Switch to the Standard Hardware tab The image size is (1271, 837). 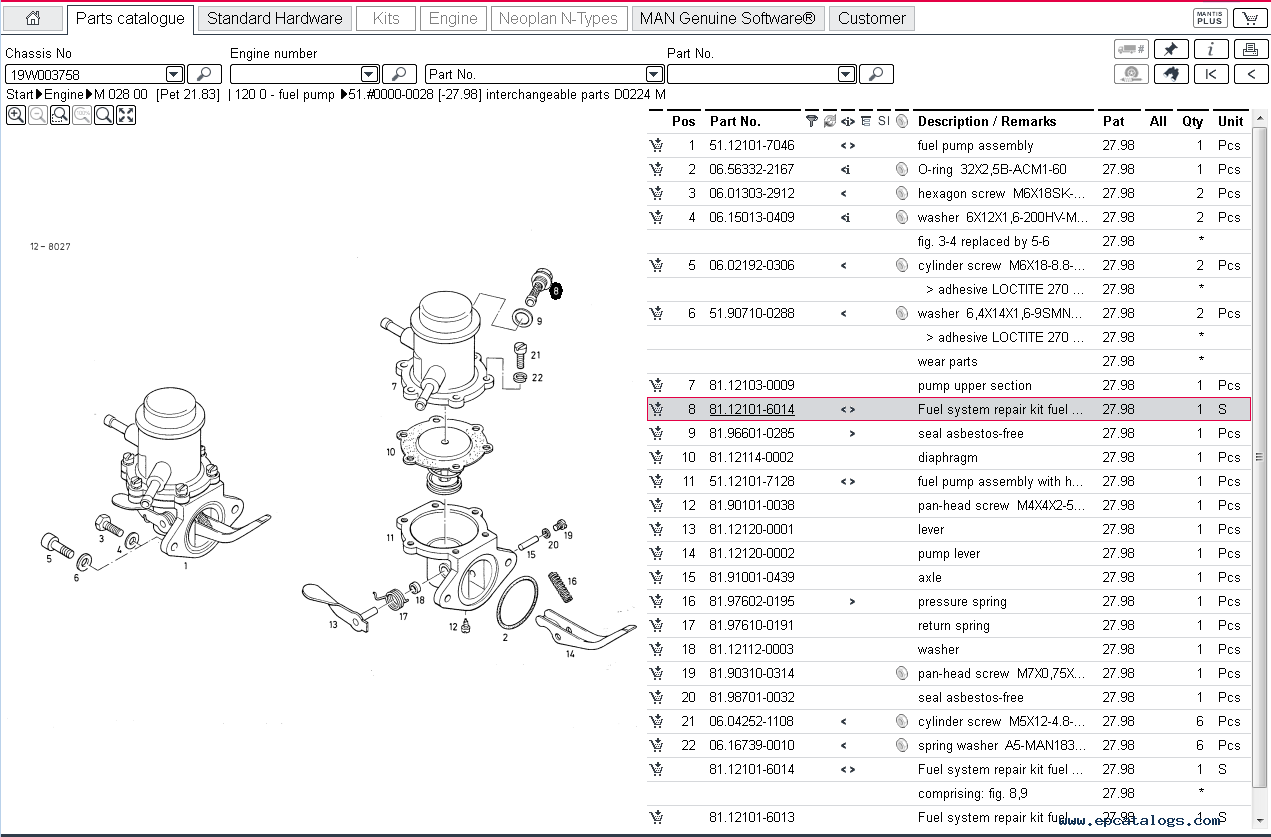[274, 18]
